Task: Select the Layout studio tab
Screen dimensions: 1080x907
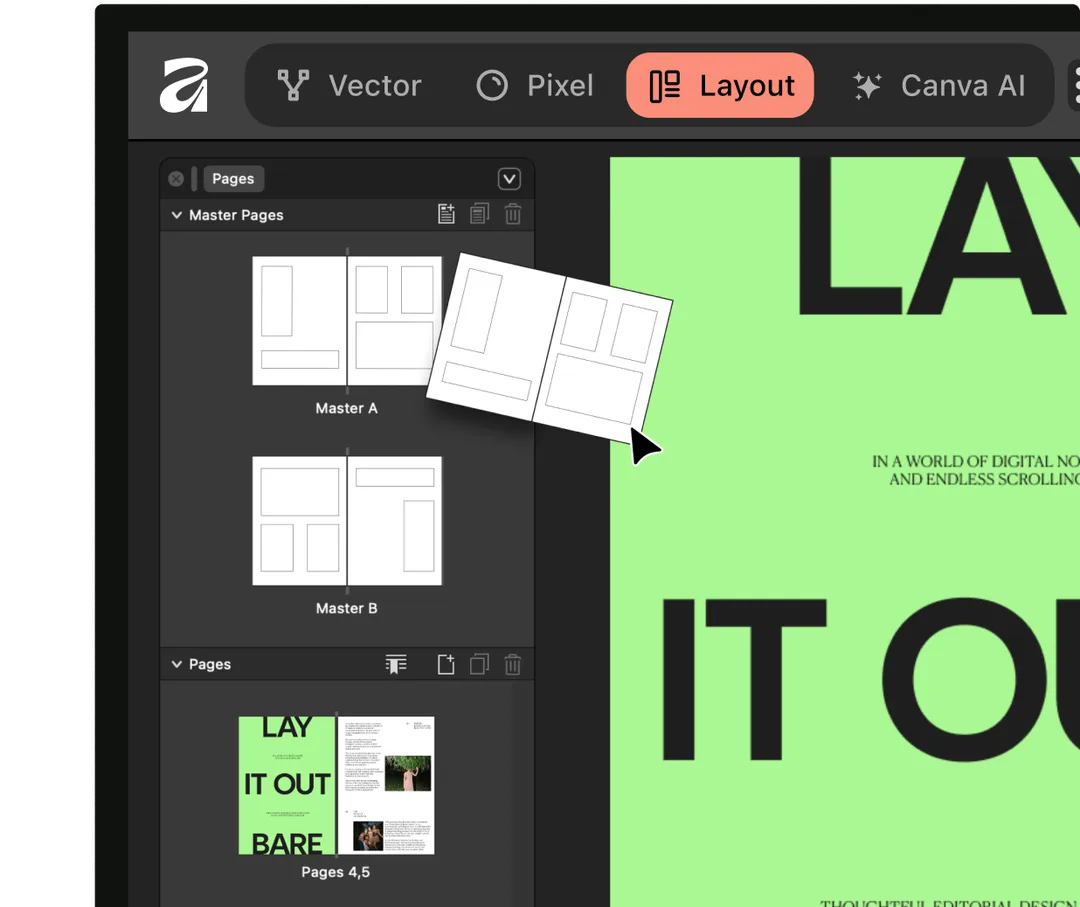Action: pyautogui.click(x=720, y=85)
